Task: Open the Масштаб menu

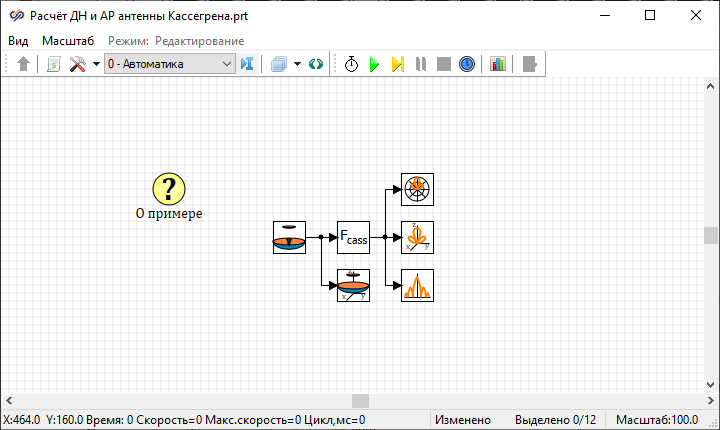Action: coord(68,40)
